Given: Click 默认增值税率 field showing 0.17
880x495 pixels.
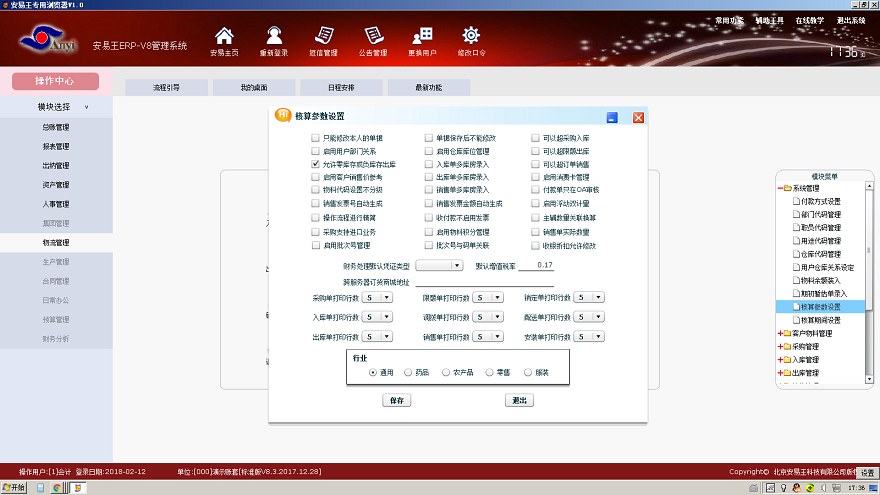Looking at the screenshot, I should coord(537,265).
